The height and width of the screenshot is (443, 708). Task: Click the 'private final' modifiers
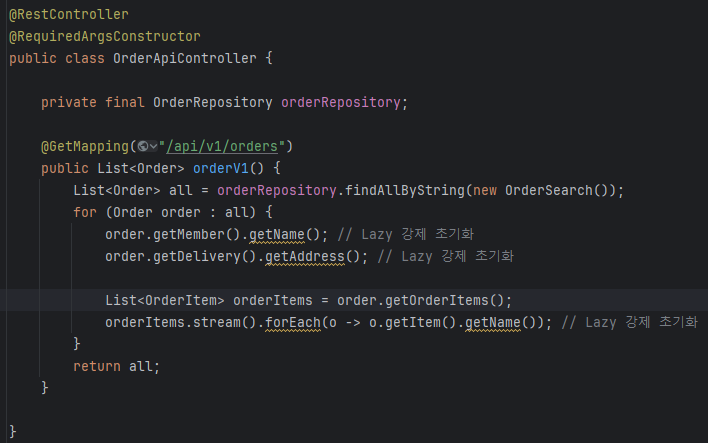tap(93, 103)
